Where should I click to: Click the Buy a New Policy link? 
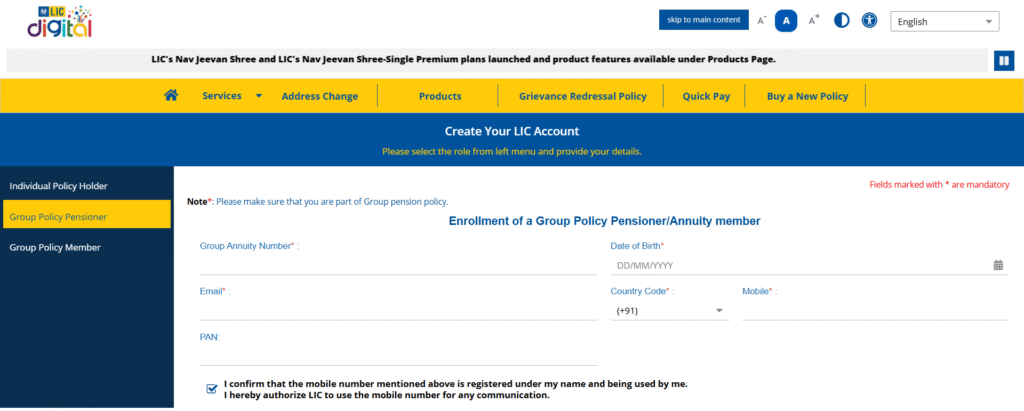(x=807, y=96)
